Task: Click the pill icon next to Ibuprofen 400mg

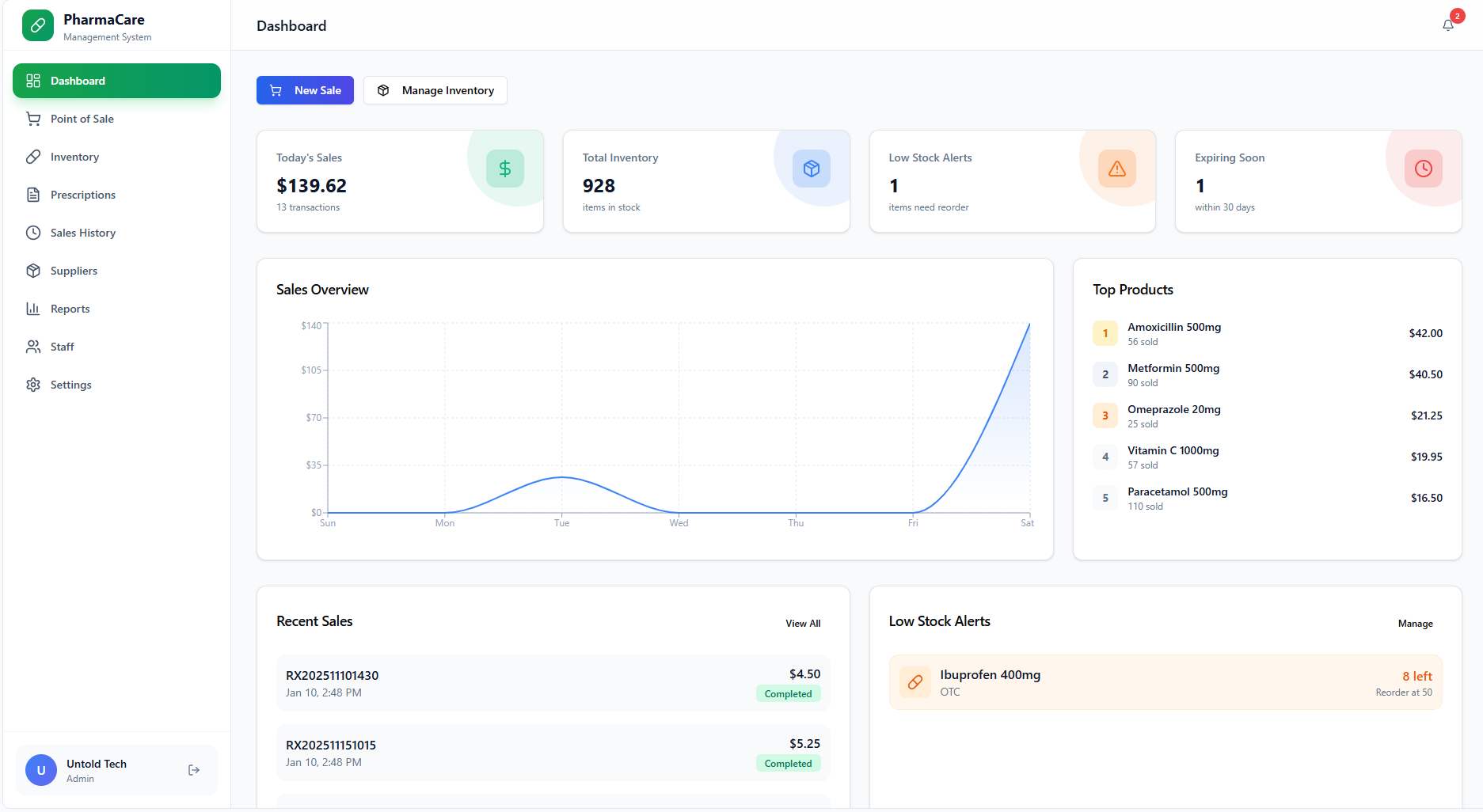Action: pos(915,682)
